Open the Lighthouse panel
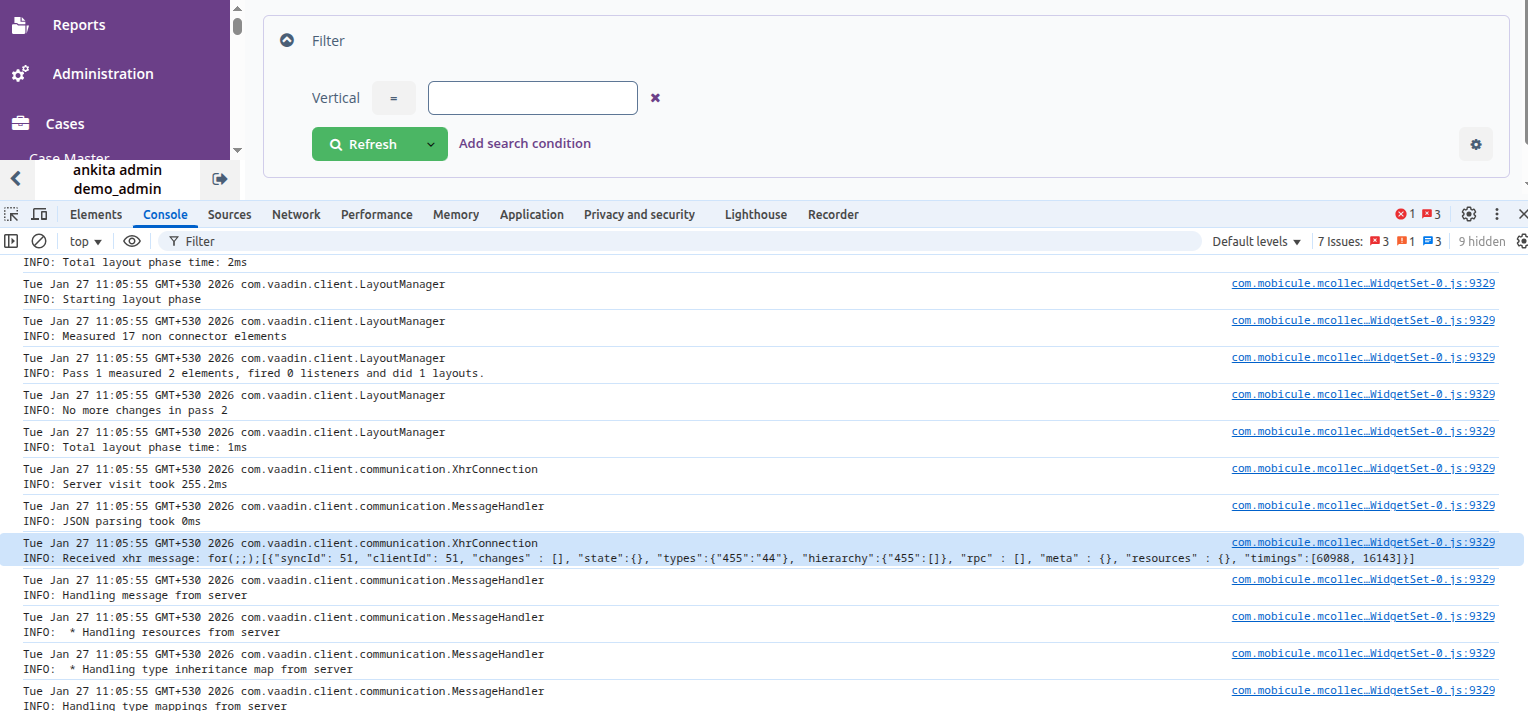 pos(756,214)
